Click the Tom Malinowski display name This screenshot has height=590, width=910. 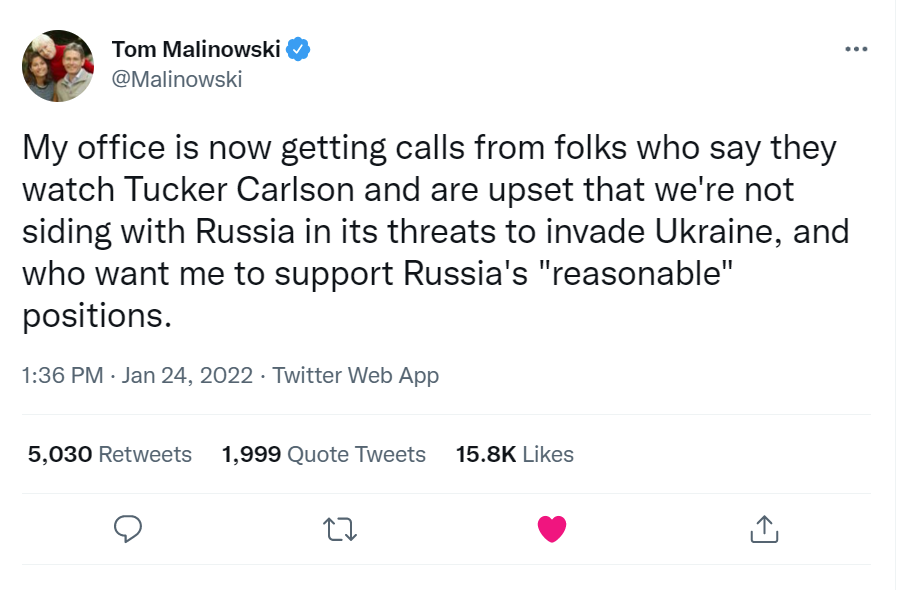(196, 49)
